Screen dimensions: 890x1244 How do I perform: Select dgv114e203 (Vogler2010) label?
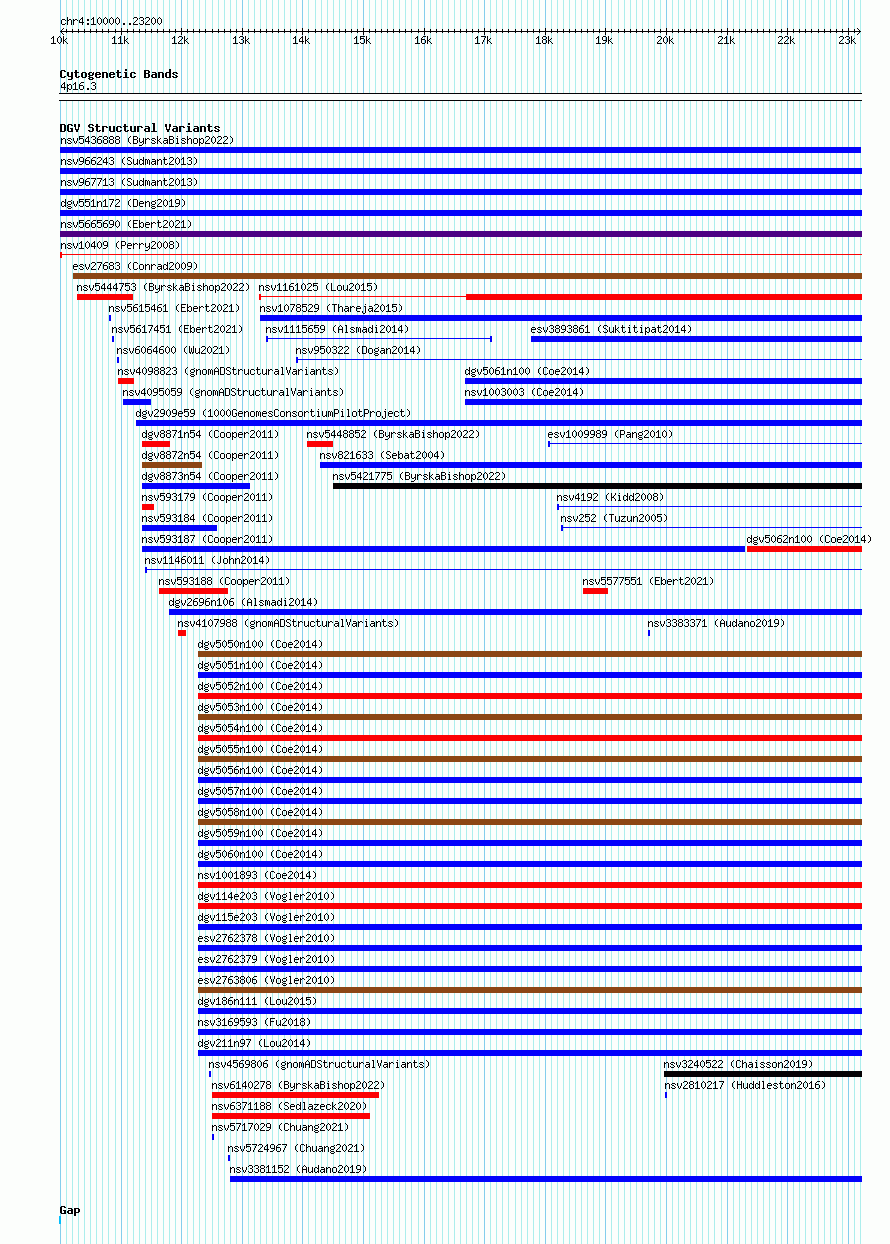pyautogui.click(x=266, y=896)
